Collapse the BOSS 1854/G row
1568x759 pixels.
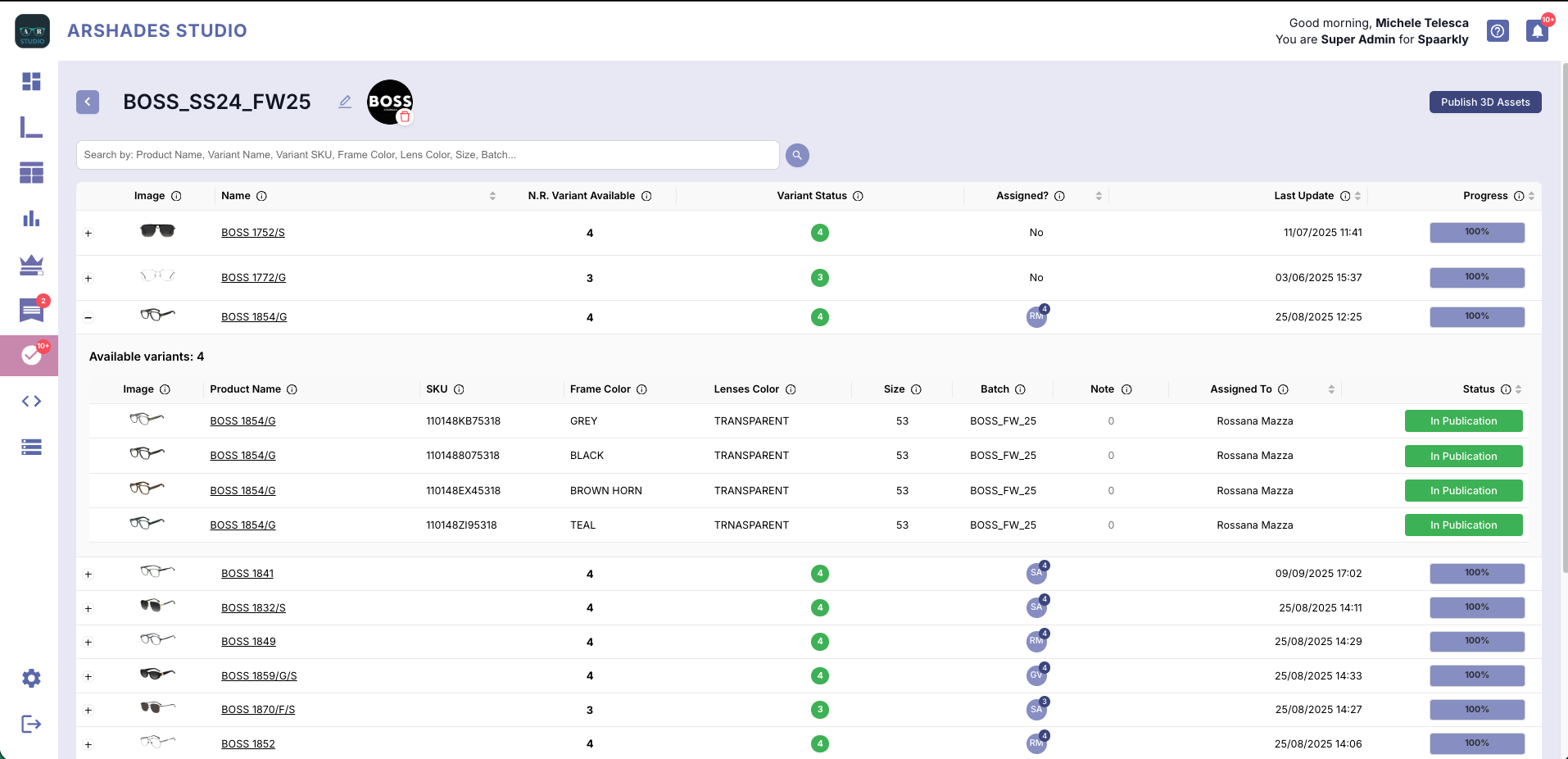point(88,317)
